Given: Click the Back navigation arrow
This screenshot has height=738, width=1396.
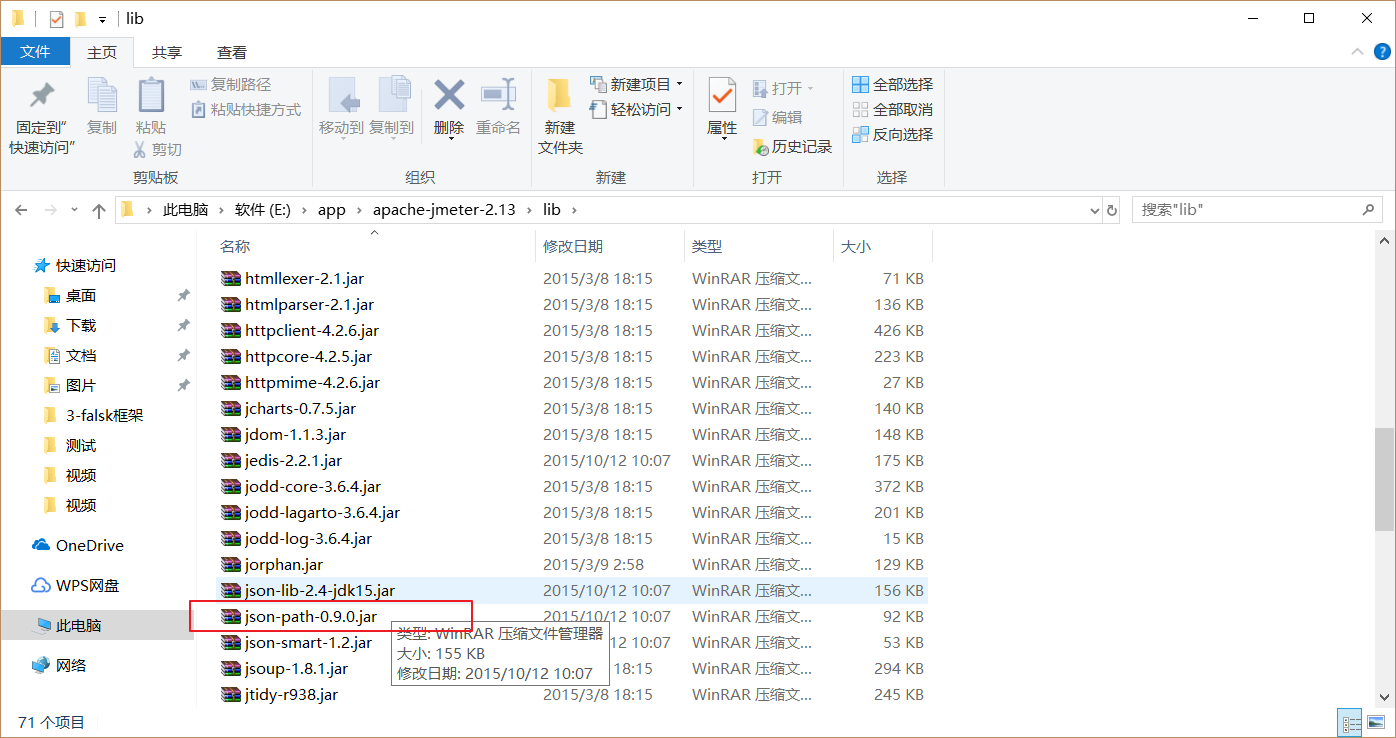Looking at the screenshot, I should (x=21, y=210).
